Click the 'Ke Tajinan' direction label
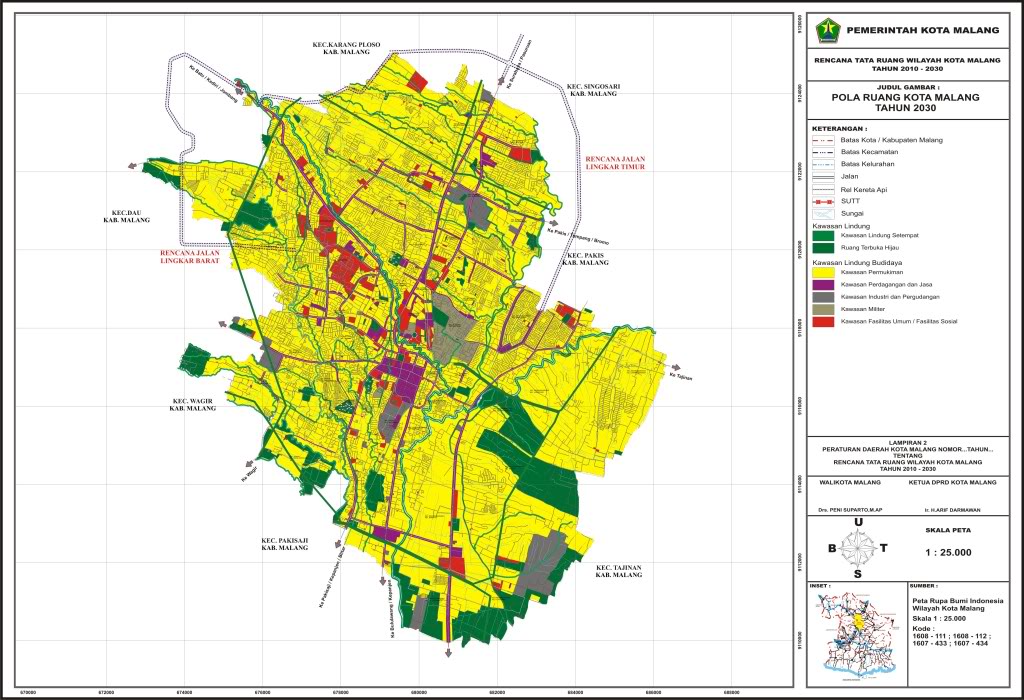 point(681,376)
